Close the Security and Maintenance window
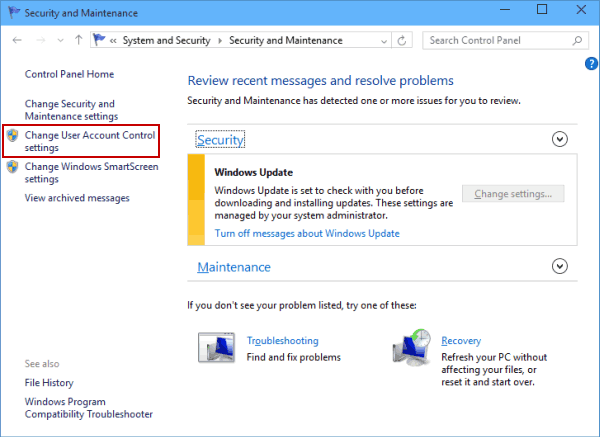Viewport: 600px width, 437px height. [x=581, y=10]
